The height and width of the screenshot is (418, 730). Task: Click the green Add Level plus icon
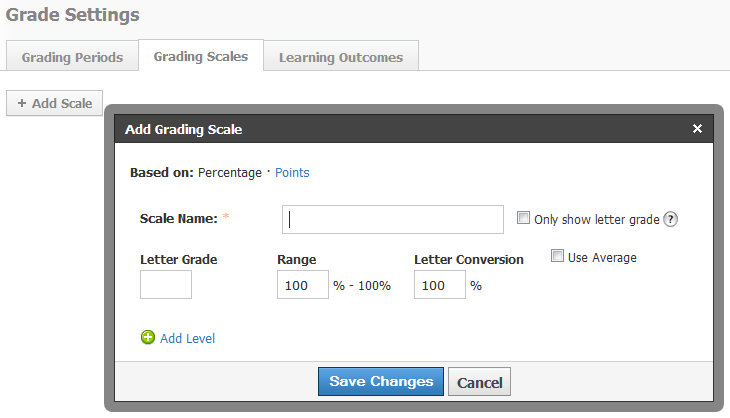click(x=148, y=338)
